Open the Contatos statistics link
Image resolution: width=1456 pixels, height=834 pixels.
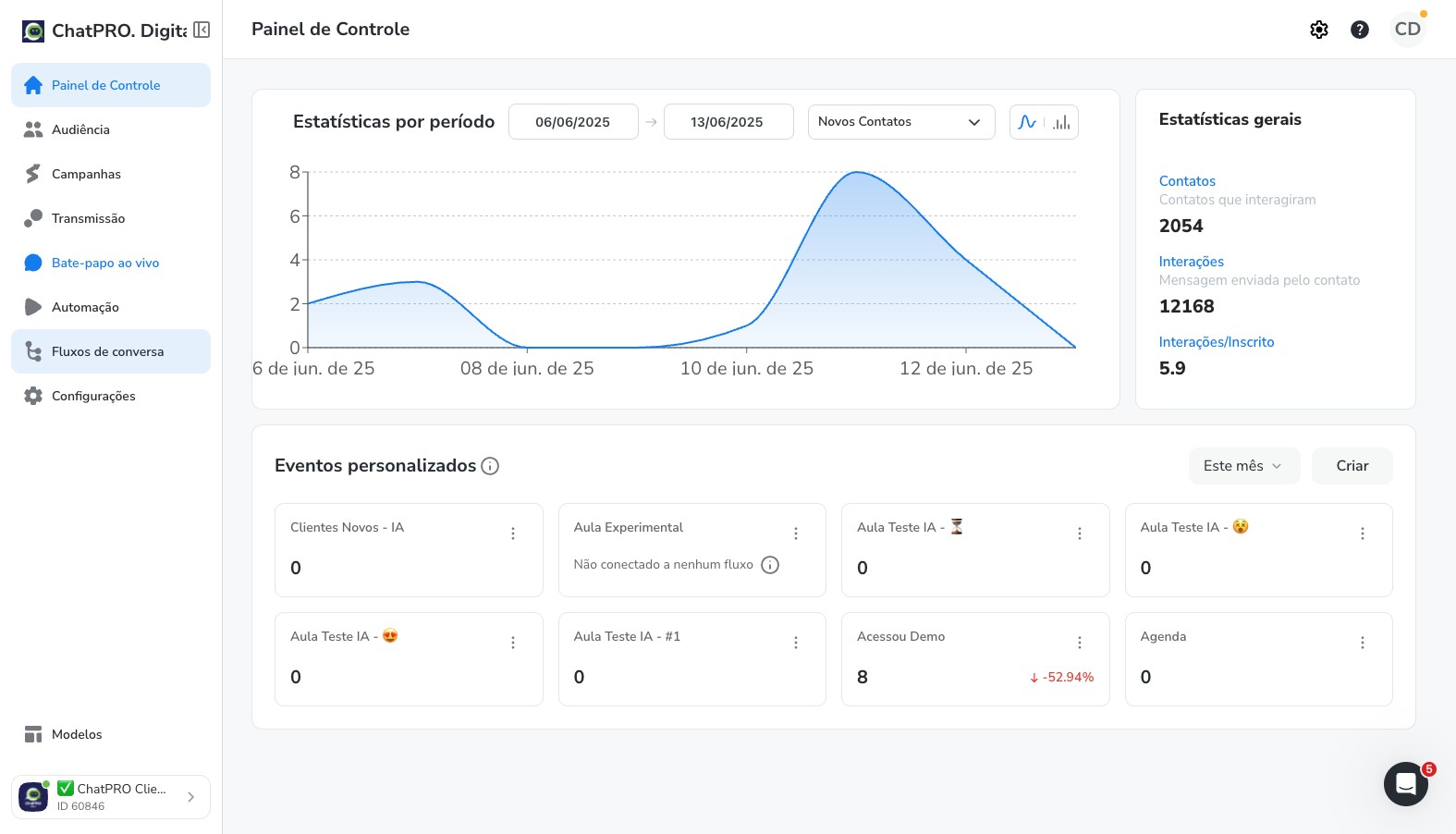pyautogui.click(x=1187, y=181)
